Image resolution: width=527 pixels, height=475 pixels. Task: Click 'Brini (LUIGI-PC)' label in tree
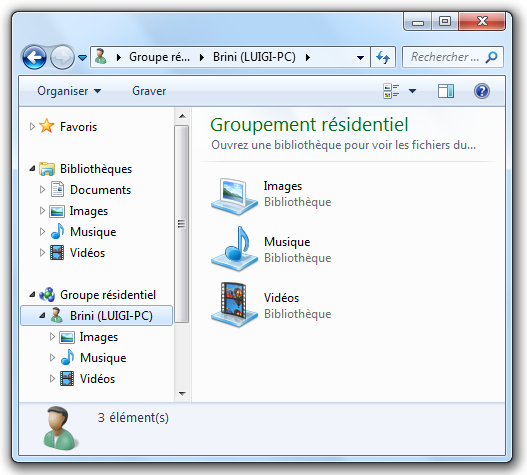pos(111,315)
